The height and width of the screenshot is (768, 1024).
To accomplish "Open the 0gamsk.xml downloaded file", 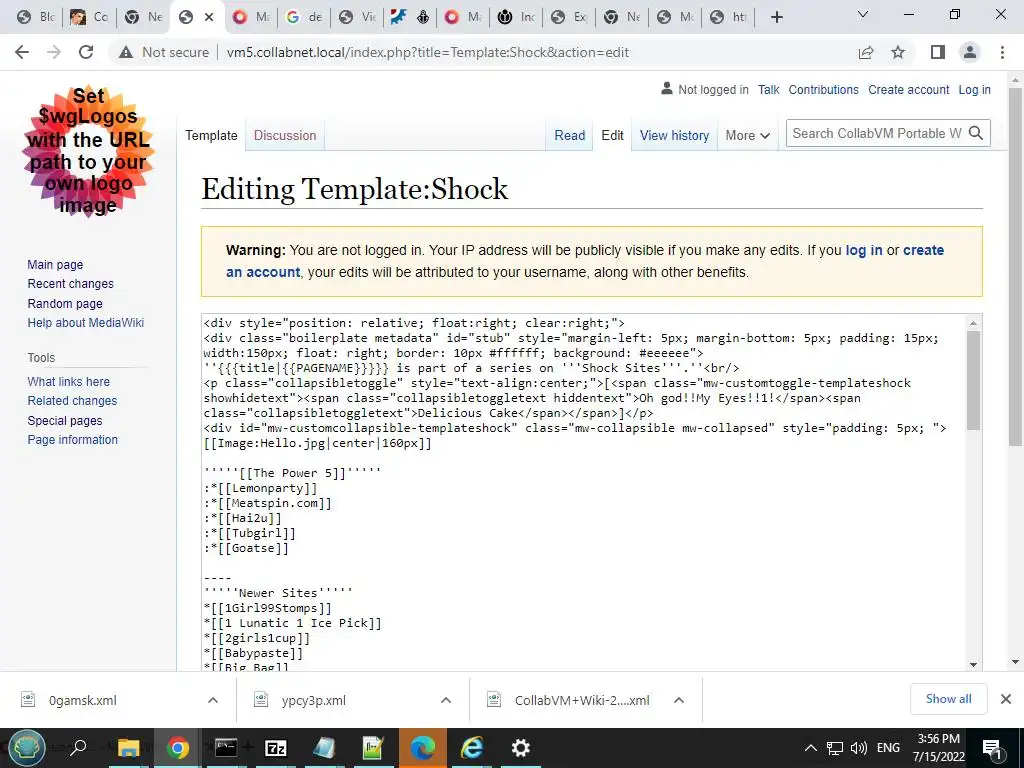I will coord(83,700).
